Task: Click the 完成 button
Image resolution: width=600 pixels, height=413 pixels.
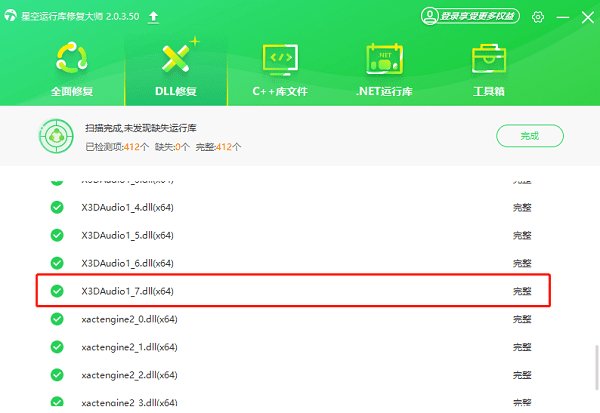Action: (x=530, y=135)
